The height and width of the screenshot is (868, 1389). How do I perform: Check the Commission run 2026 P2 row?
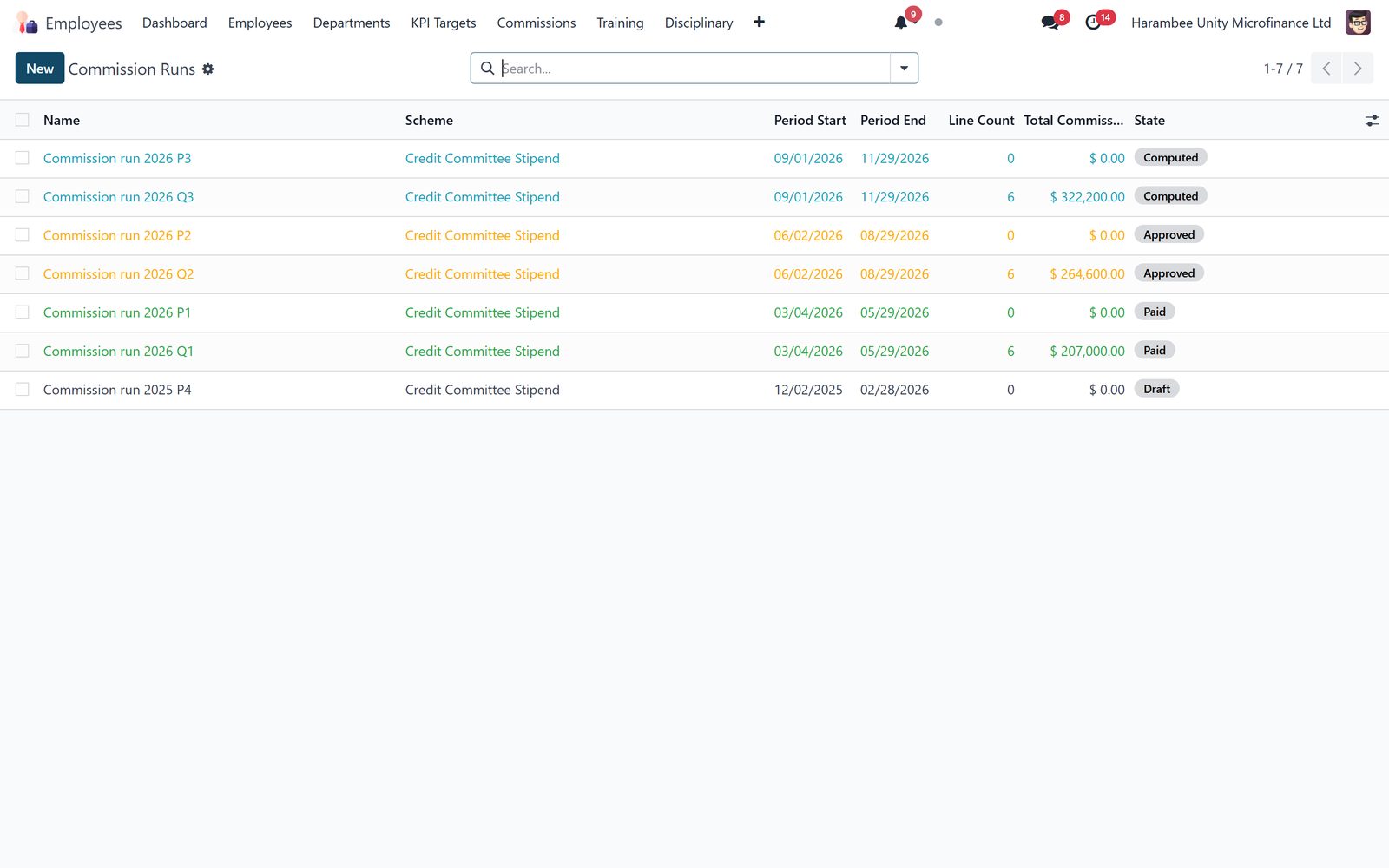click(23, 235)
